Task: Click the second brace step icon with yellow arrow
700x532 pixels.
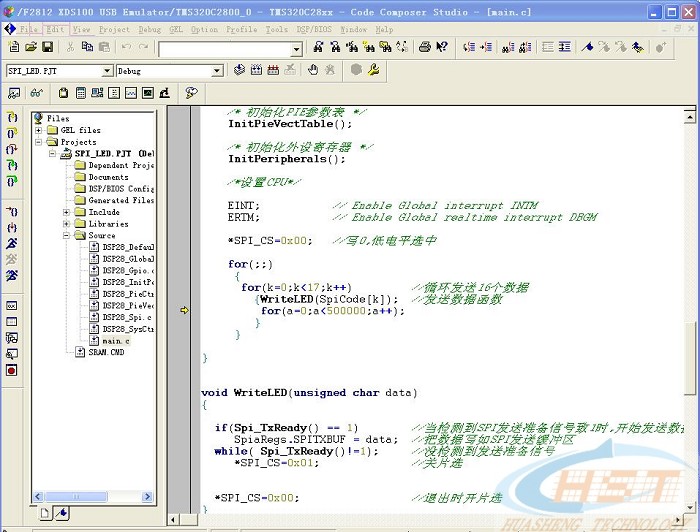Action: pos(12,133)
